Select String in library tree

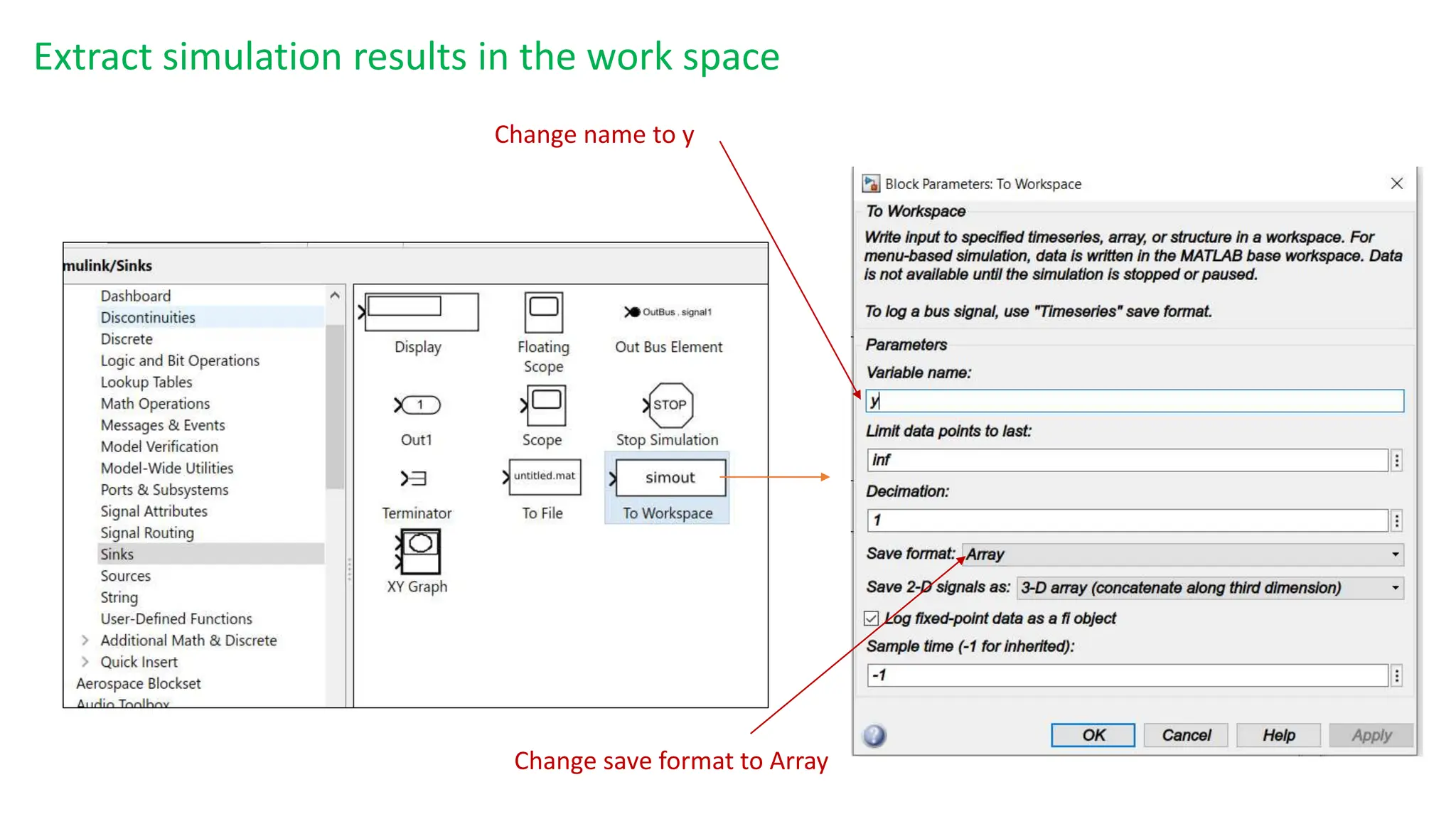(119, 597)
